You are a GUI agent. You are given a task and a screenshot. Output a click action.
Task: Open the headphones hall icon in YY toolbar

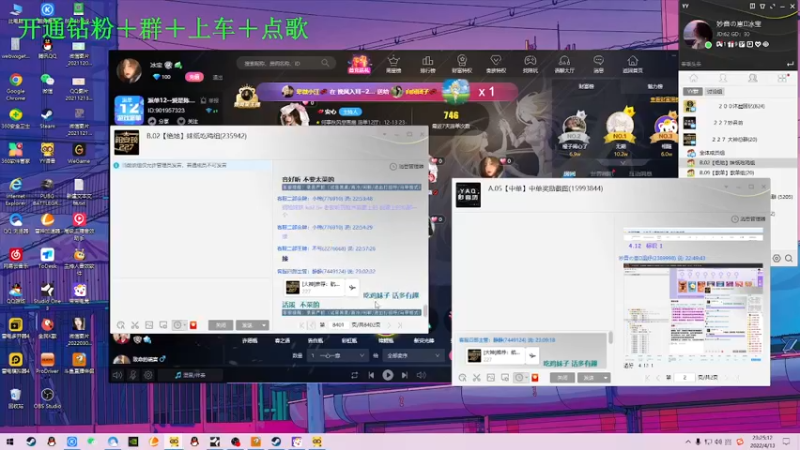point(564,64)
